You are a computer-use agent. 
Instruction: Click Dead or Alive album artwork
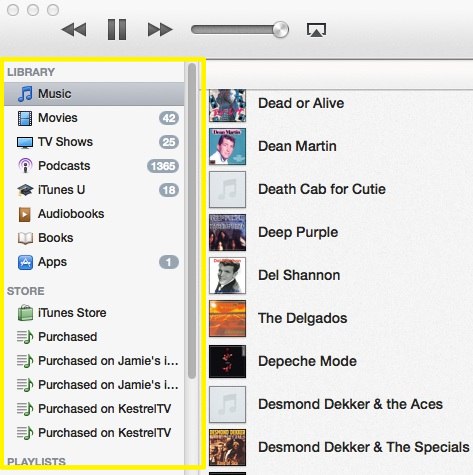pos(227,105)
